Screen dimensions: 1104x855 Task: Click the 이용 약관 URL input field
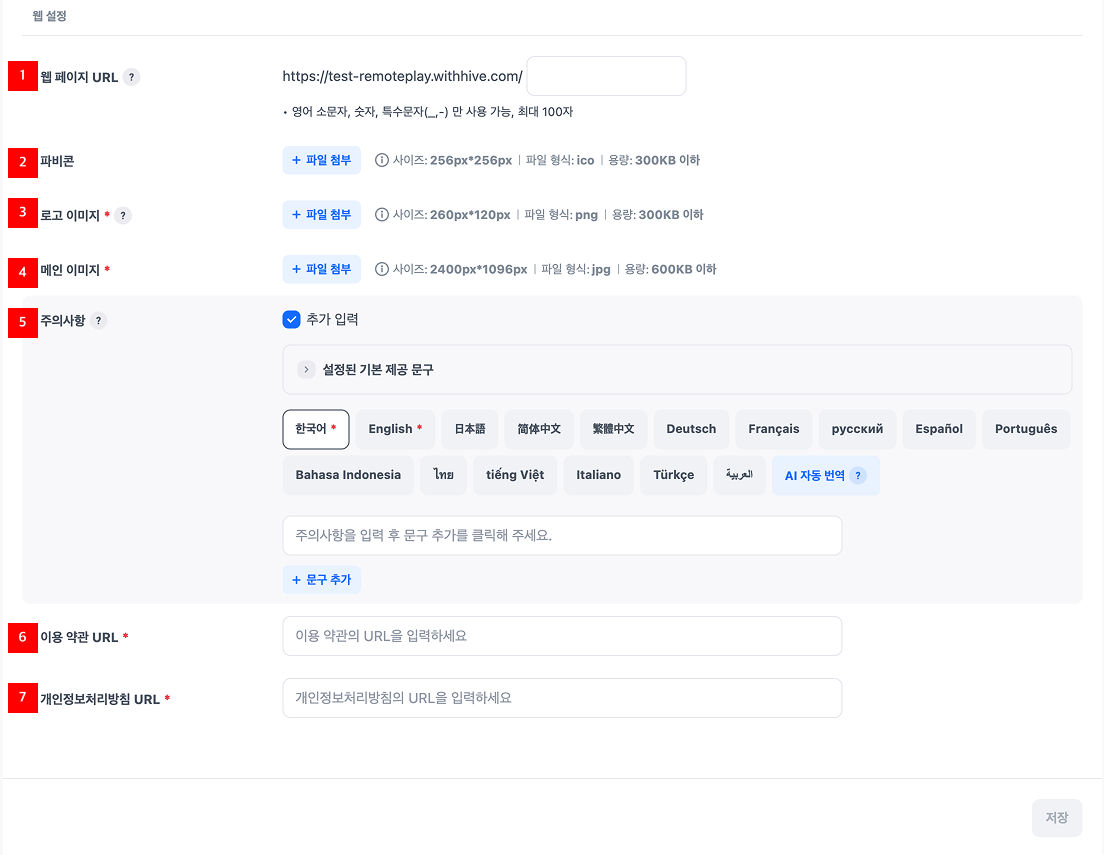[562, 636]
